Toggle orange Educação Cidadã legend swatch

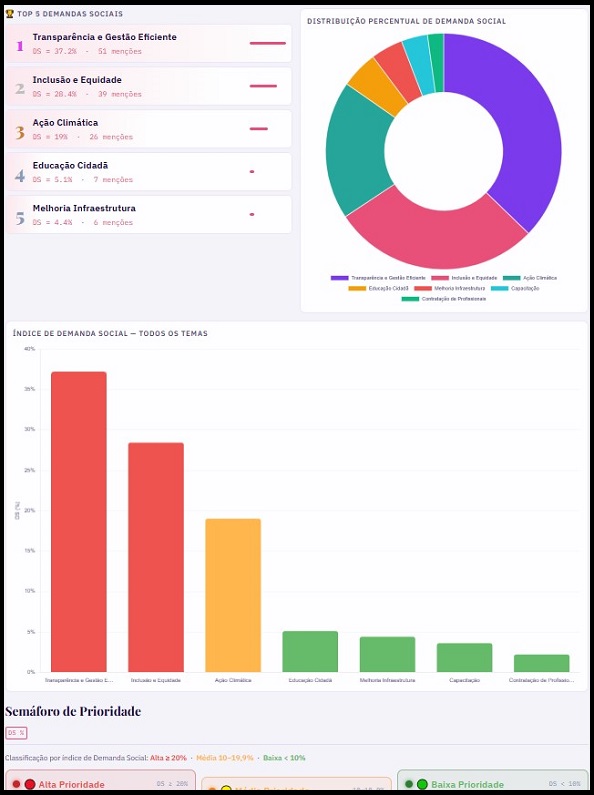pos(357,288)
